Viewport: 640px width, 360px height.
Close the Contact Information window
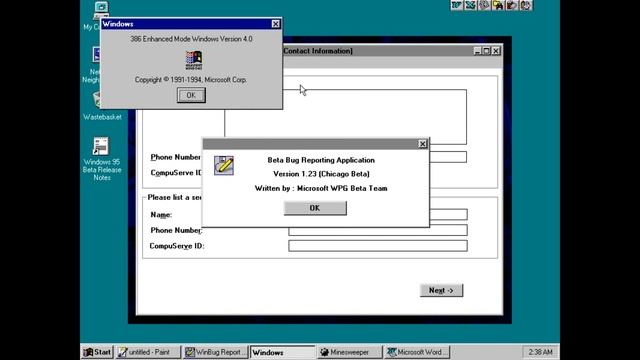tap(496, 51)
